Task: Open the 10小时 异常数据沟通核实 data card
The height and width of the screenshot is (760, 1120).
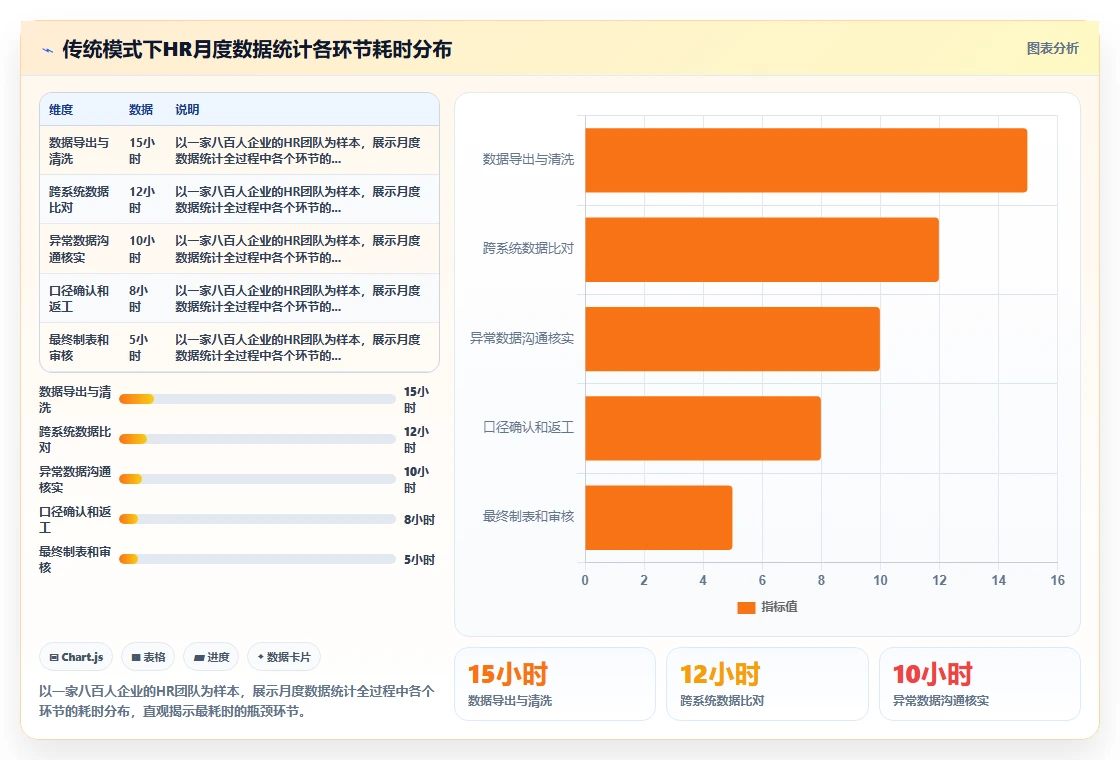Action: [979, 684]
